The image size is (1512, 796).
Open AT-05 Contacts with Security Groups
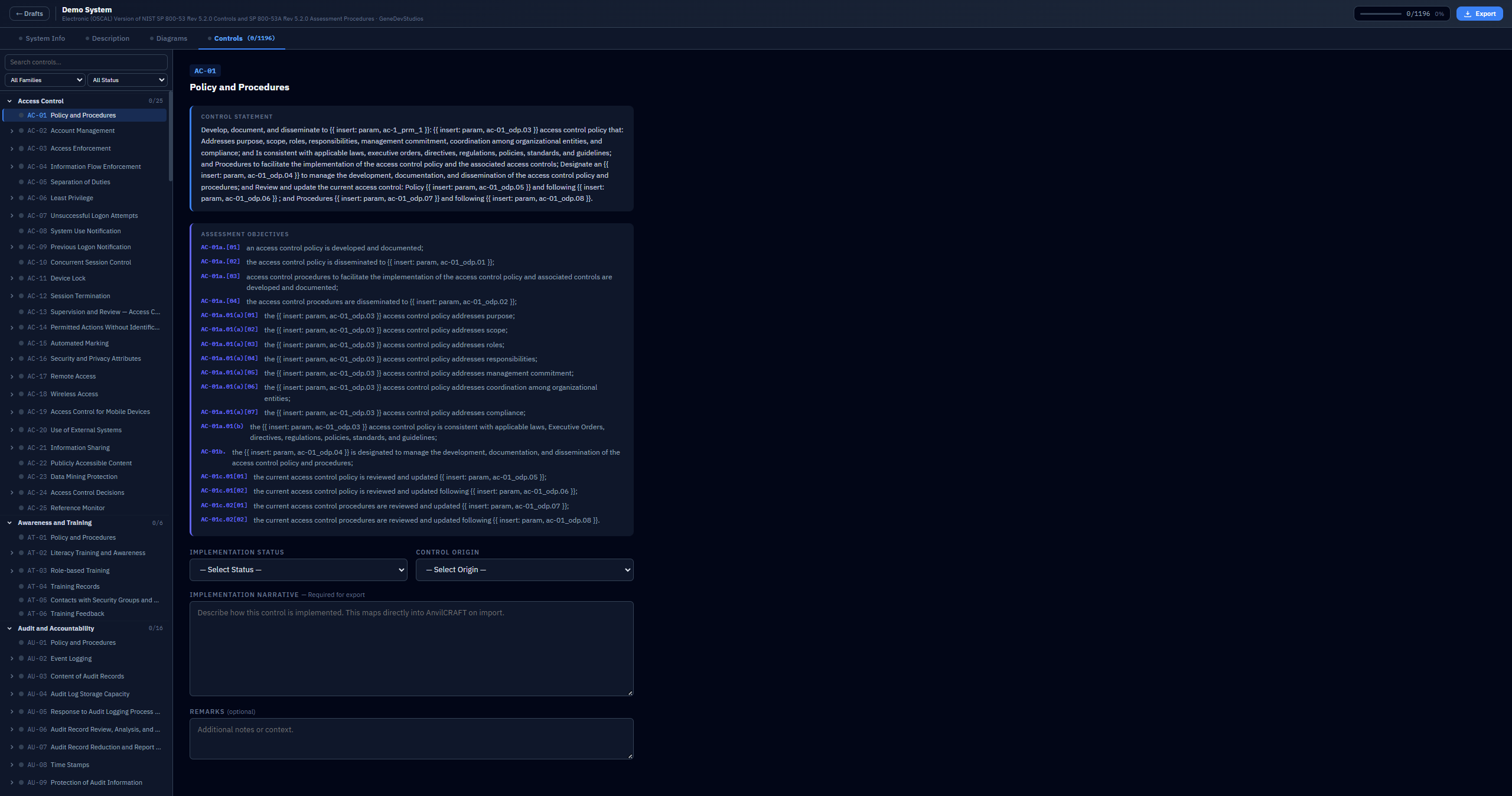tap(85, 600)
